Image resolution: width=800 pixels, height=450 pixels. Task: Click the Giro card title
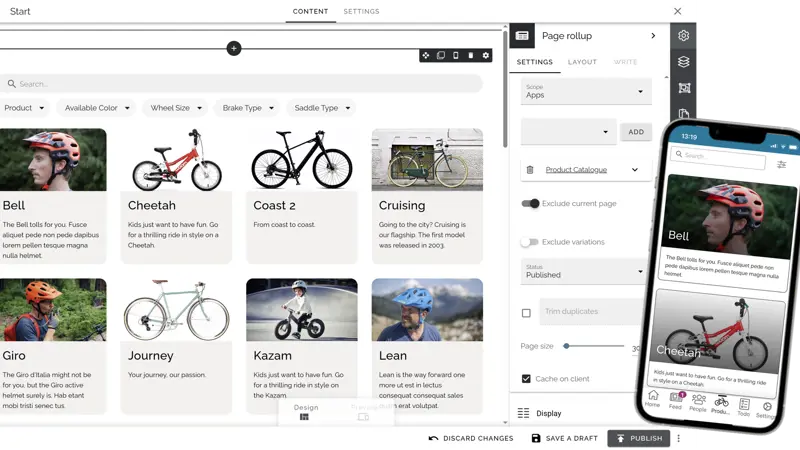(x=14, y=356)
